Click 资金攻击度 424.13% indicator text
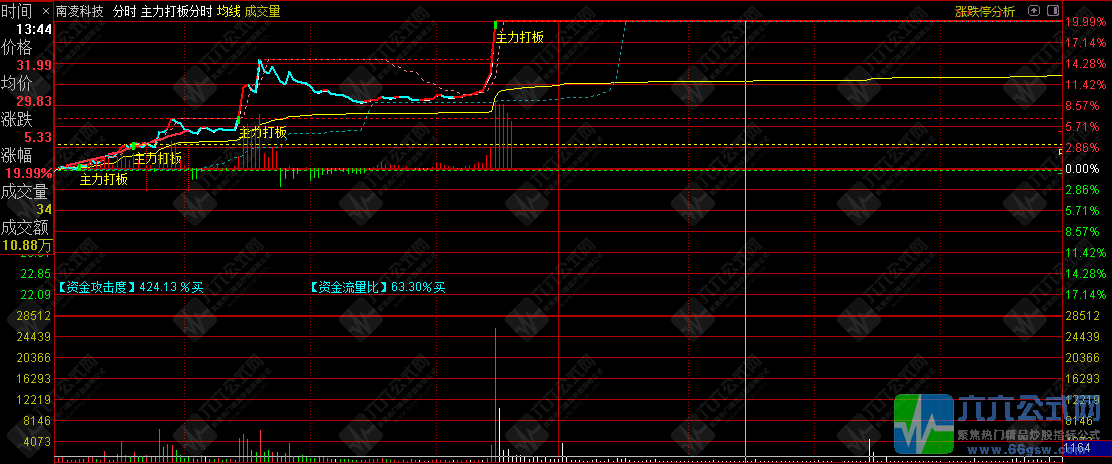Image resolution: width=1112 pixels, height=464 pixels. pos(130,287)
